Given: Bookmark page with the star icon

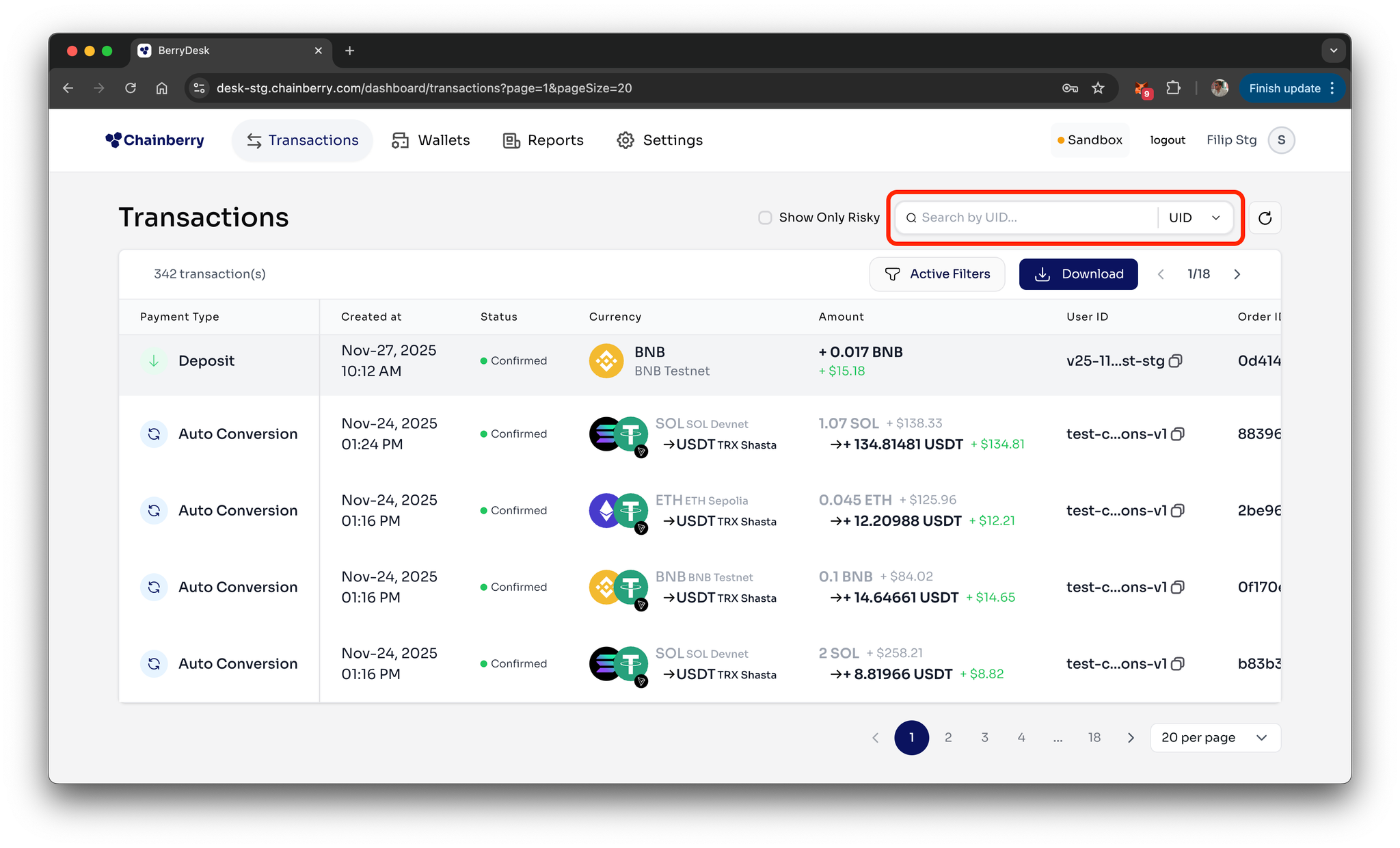Looking at the screenshot, I should (1098, 88).
